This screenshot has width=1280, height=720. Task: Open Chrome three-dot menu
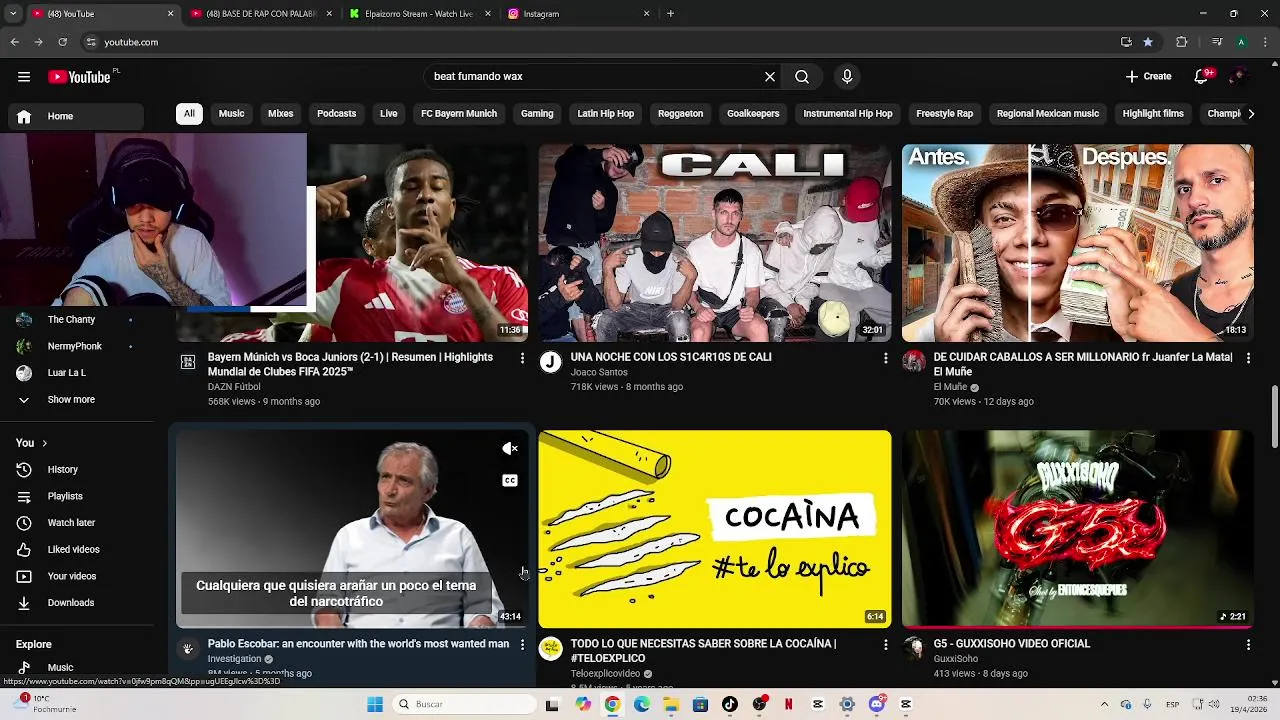pyautogui.click(x=1265, y=42)
